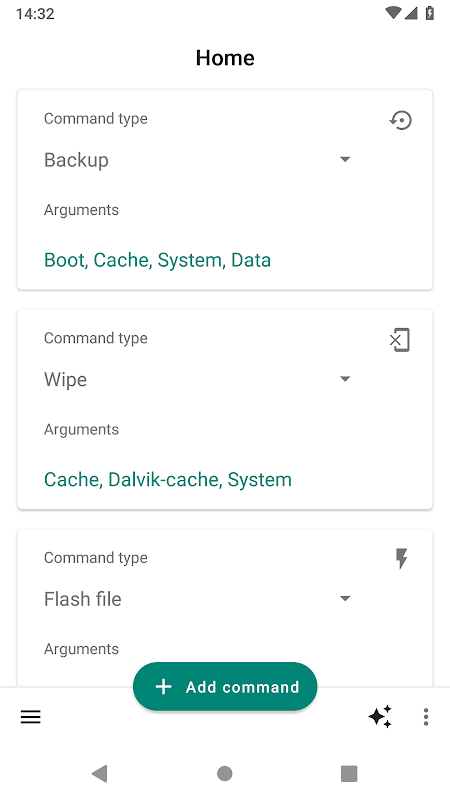Select the Flash file command type text
This screenshot has width=450, height=800.
[83, 599]
